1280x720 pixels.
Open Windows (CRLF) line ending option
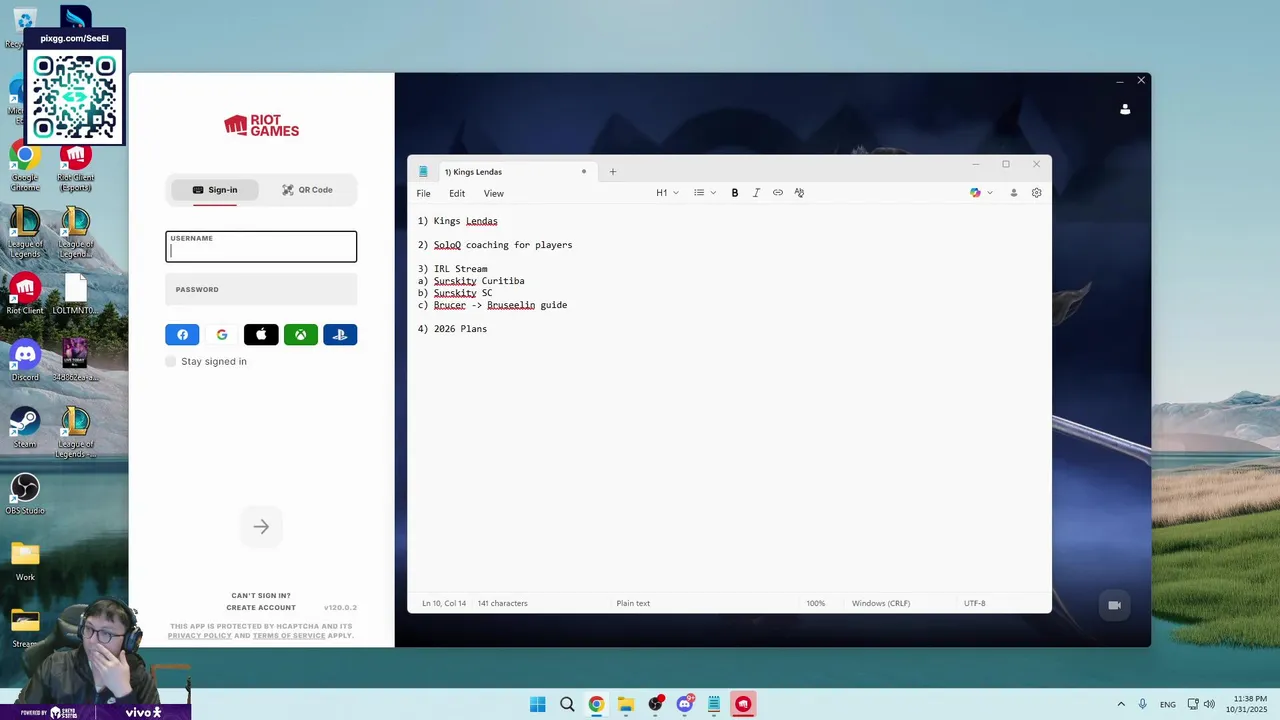[x=881, y=603]
